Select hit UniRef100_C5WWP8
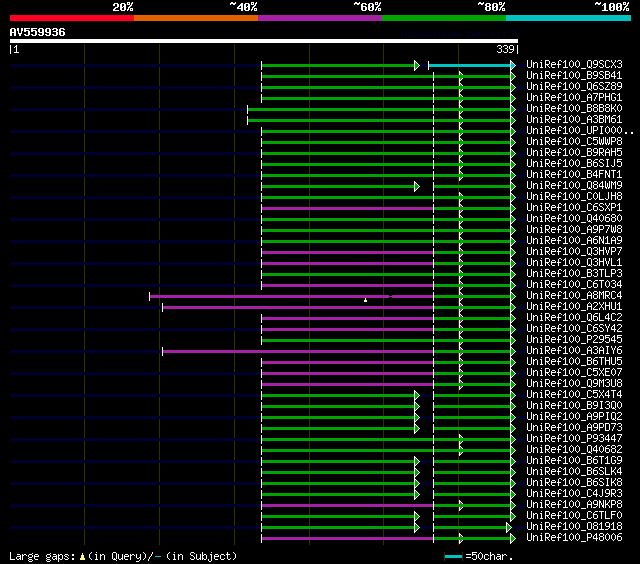Viewport: 640px width, 564px height. pos(574,142)
